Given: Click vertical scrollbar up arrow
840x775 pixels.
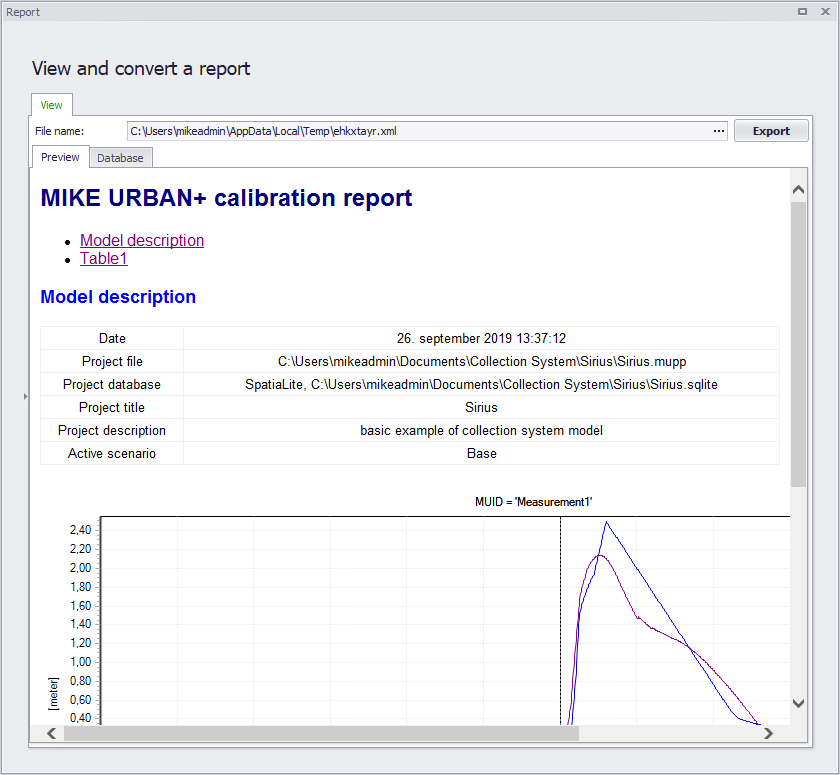Looking at the screenshot, I should [x=798, y=190].
